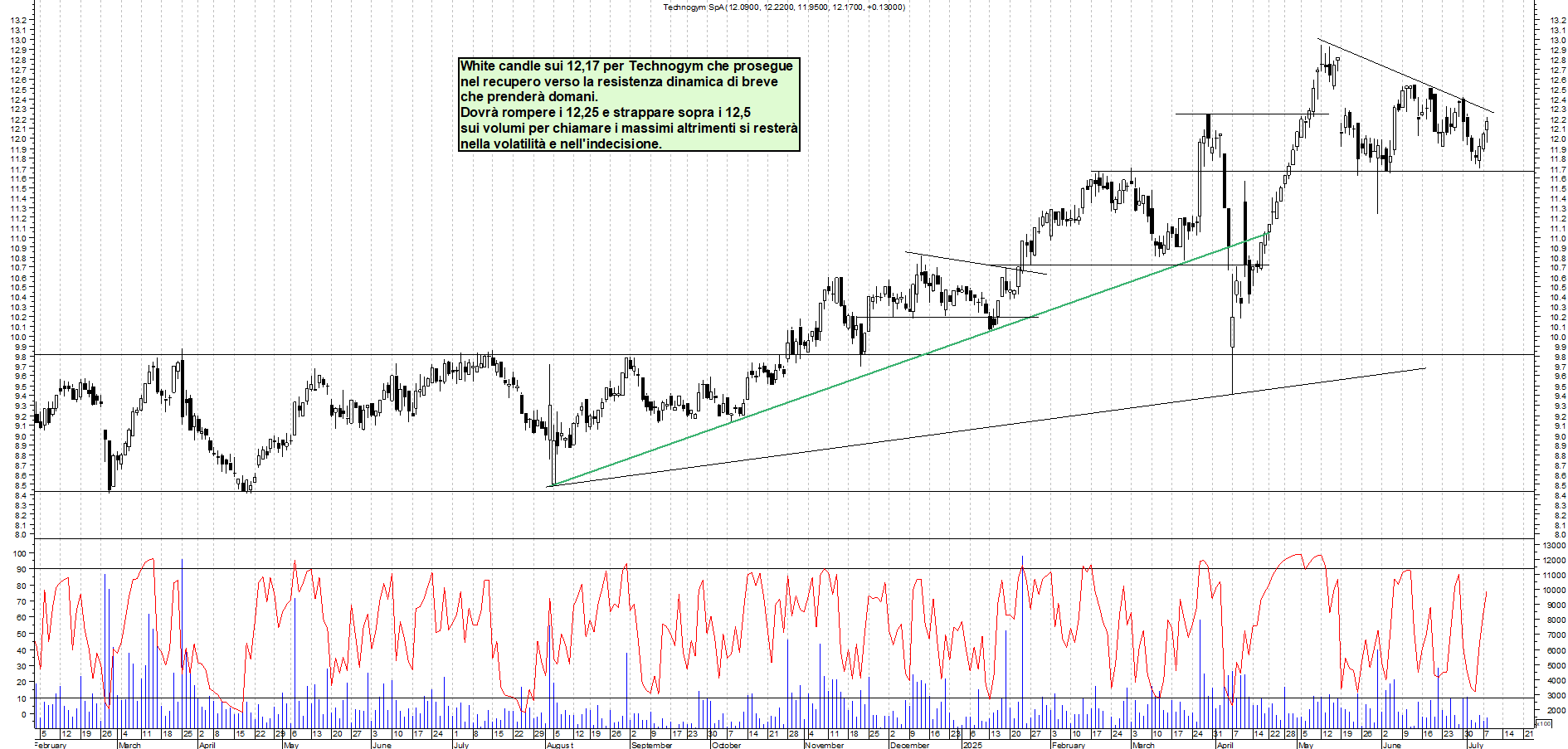Click the 10000 volume scale label

[x=1553, y=591]
